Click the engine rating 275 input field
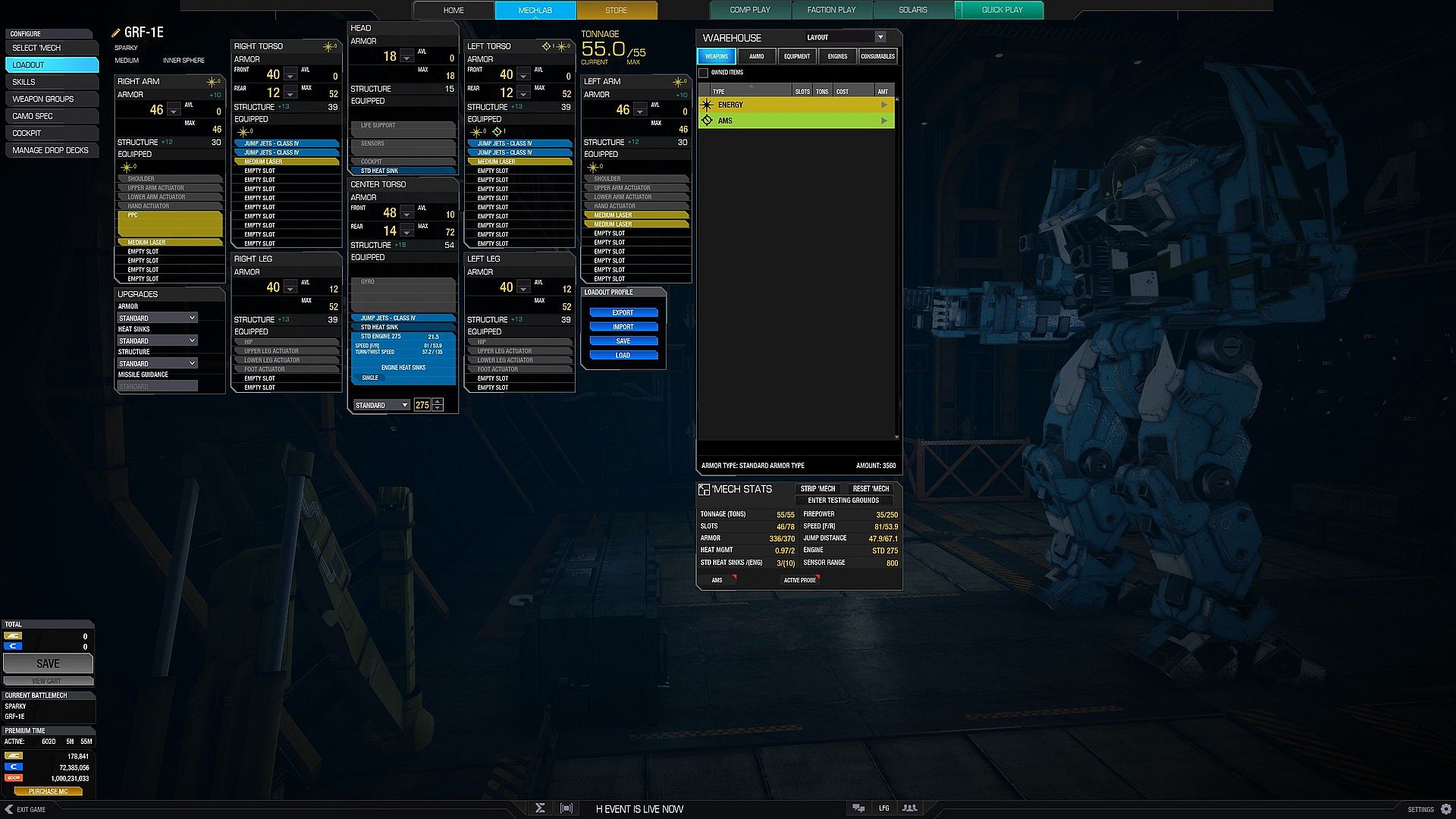 pyautogui.click(x=422, y=405)
